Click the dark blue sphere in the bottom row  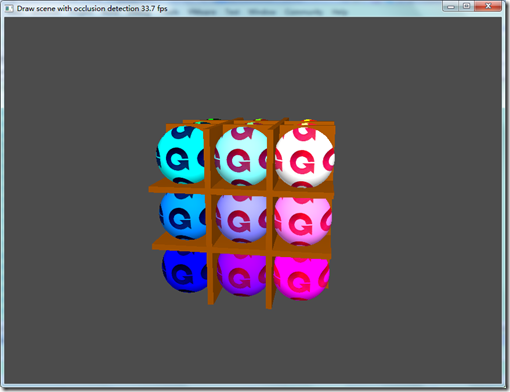[184, 271]
